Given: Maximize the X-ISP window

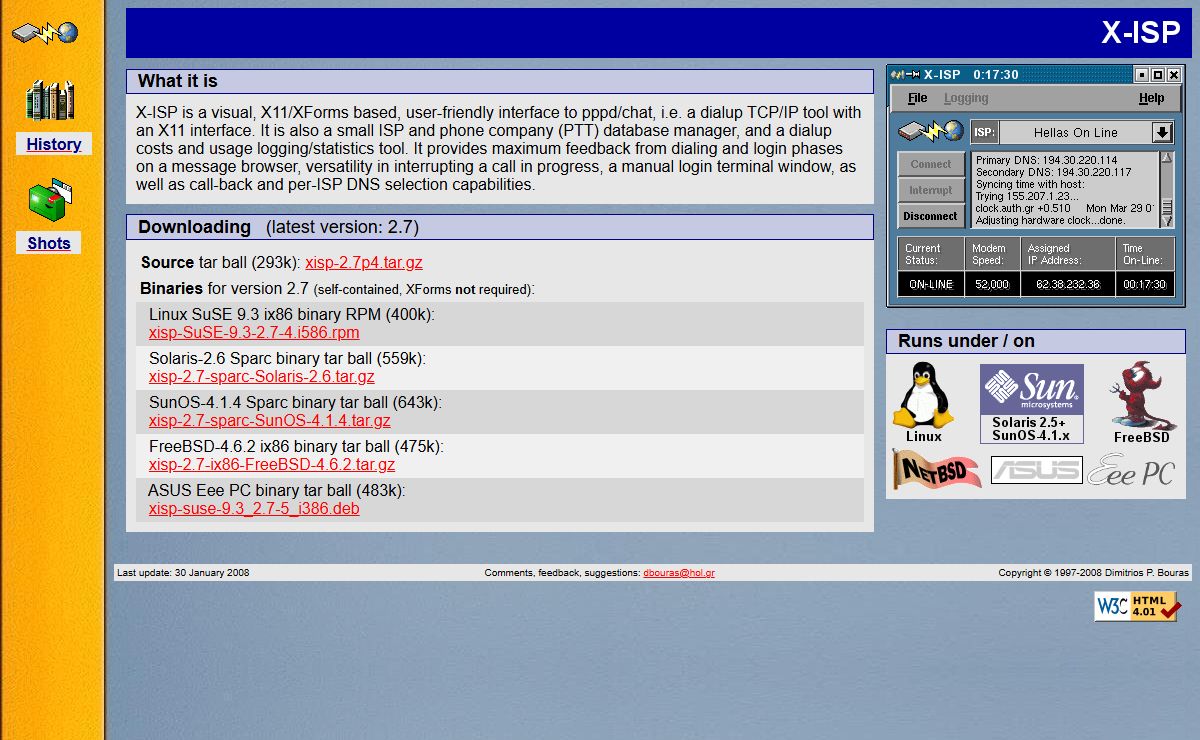Looking at the screenshot, I should click(1158, 75).
